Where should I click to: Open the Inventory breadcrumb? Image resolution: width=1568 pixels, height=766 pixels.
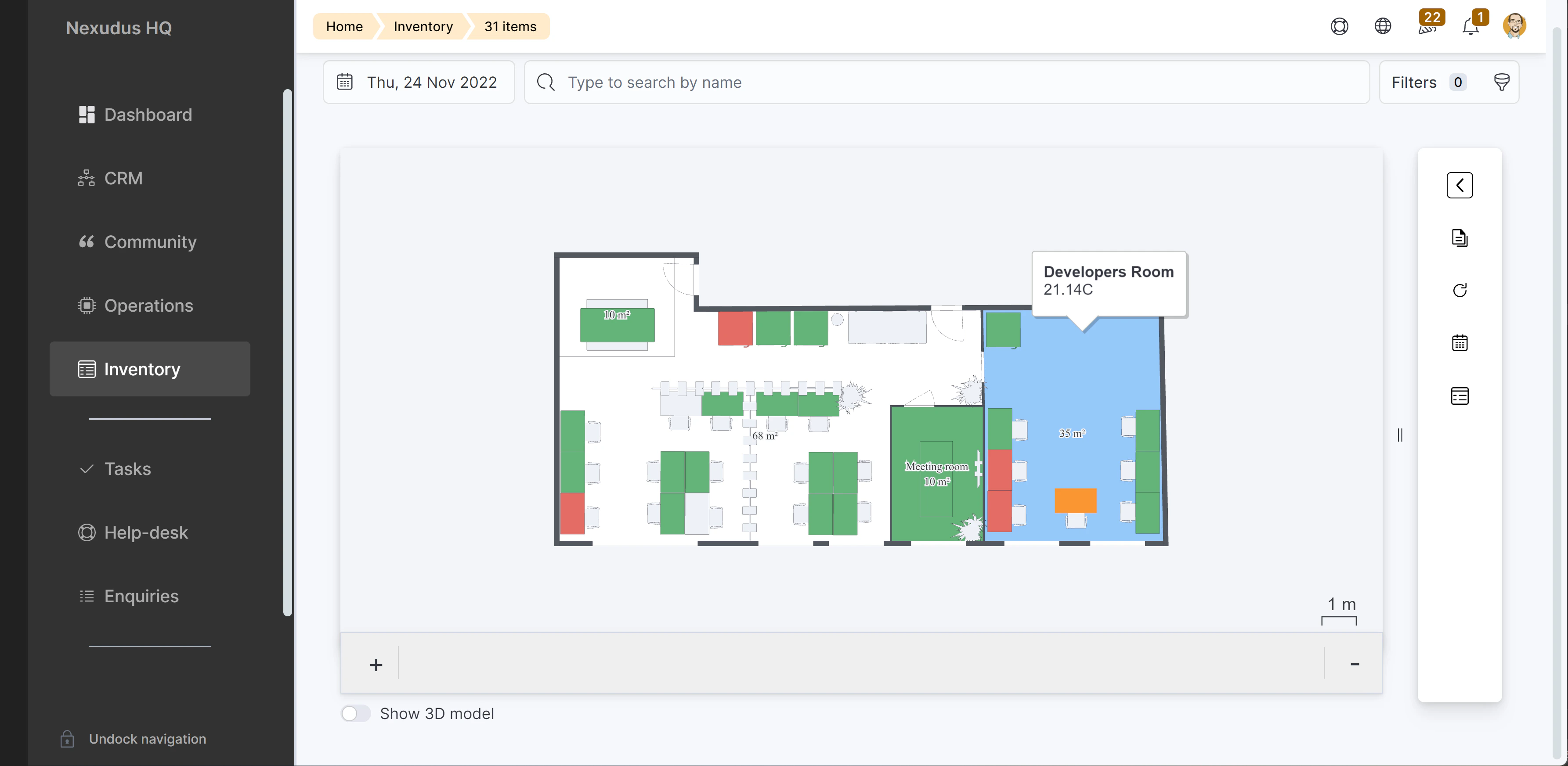(x=423, y=26)
